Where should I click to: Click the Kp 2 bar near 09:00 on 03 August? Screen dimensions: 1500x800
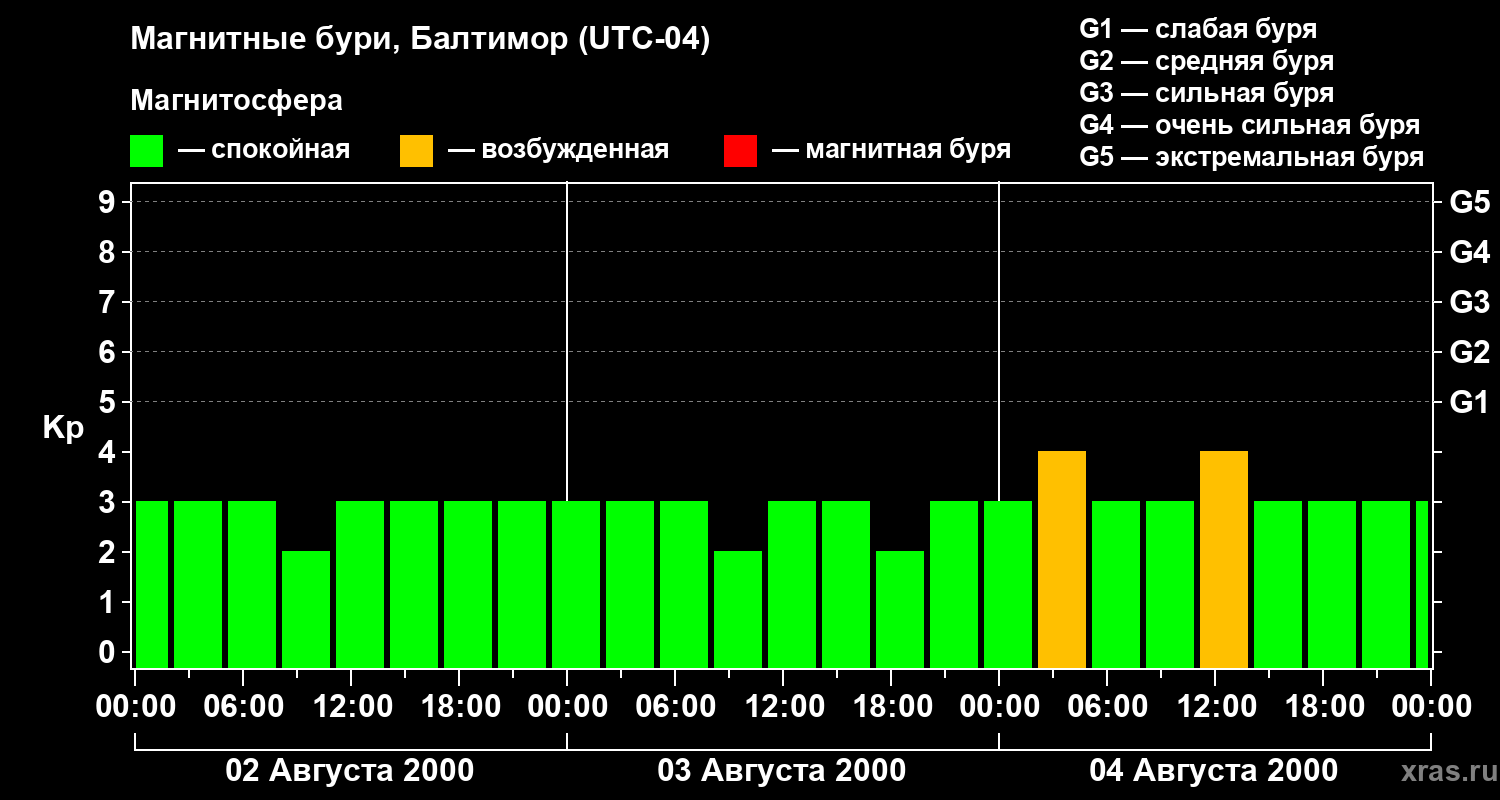(738, 610)
